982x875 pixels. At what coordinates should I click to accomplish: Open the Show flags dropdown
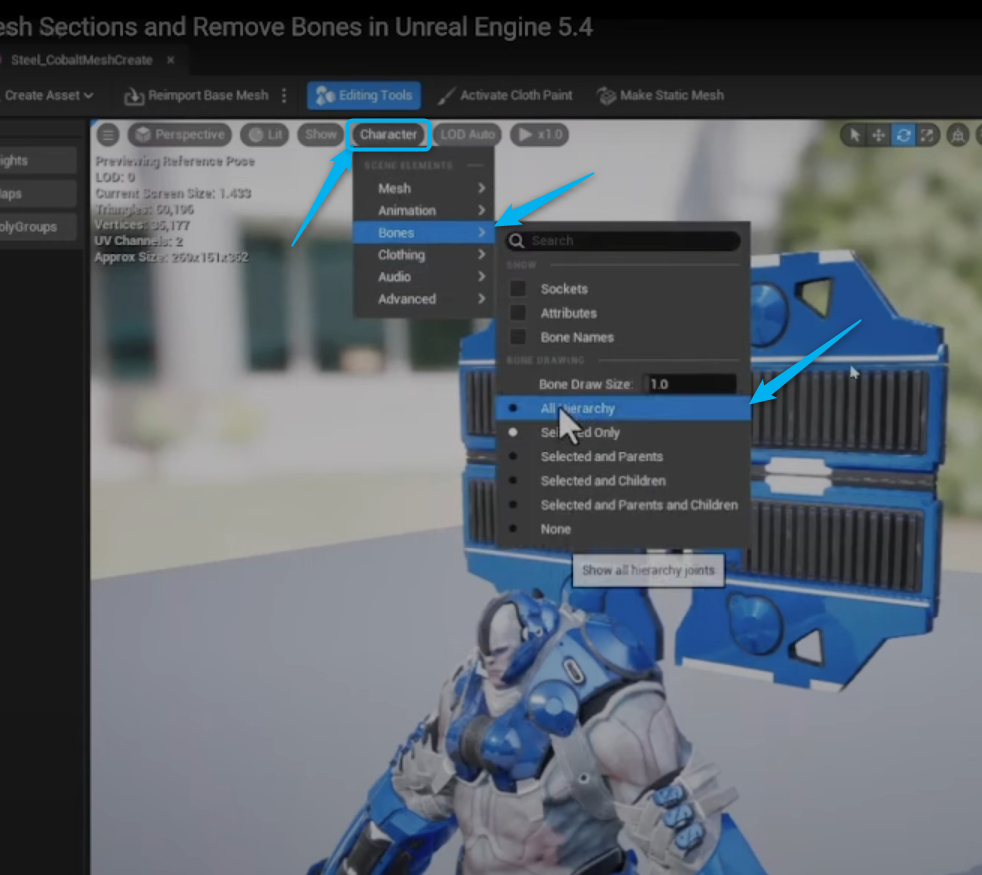coord(321,135)
